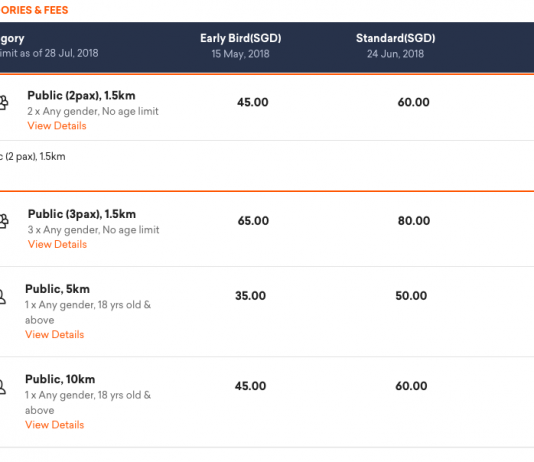Click group icon beside Public (2pax), 1.5km

point(3,102)
